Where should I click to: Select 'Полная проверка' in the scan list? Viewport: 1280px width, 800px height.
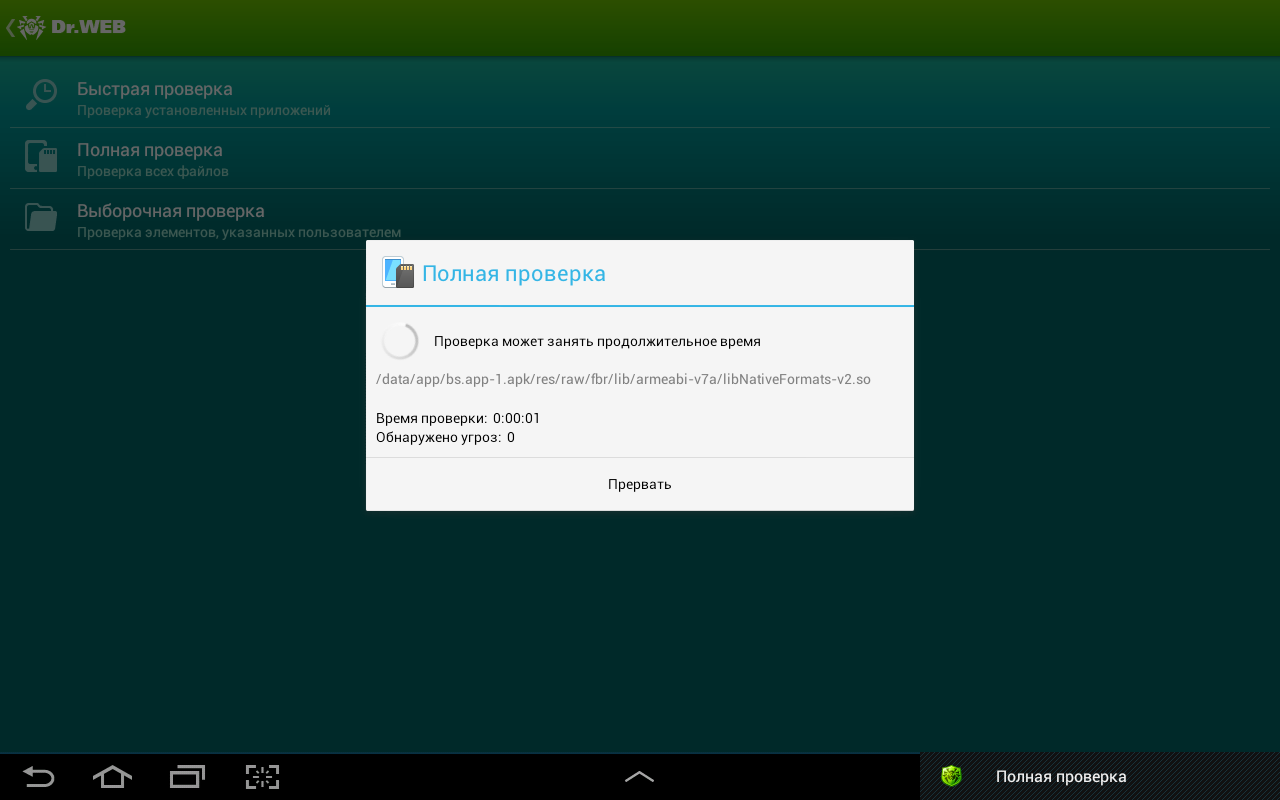point(150,151)
